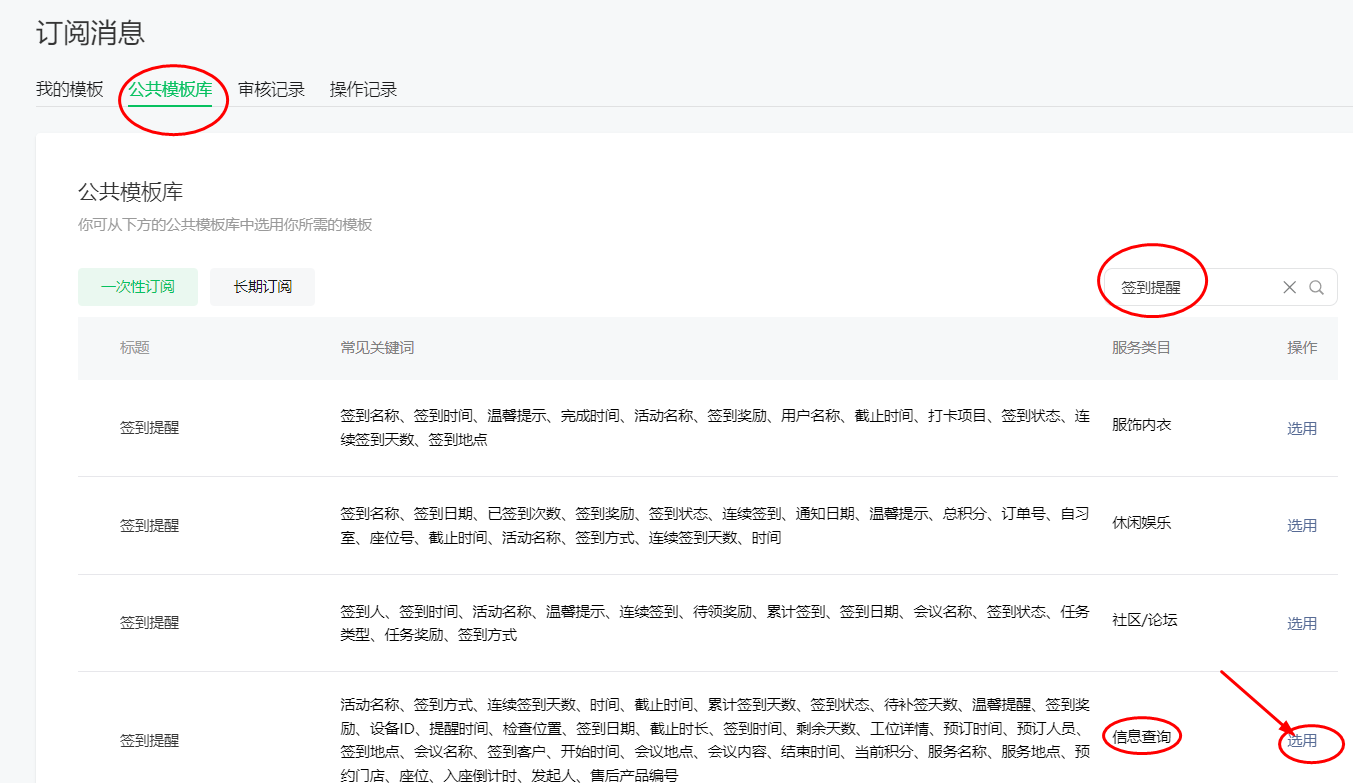Click the 签到提醒 title in 休闲娱乐 row
Image resolution: width=1353 pixels, height=783 pixels.
tap(150, 525)
